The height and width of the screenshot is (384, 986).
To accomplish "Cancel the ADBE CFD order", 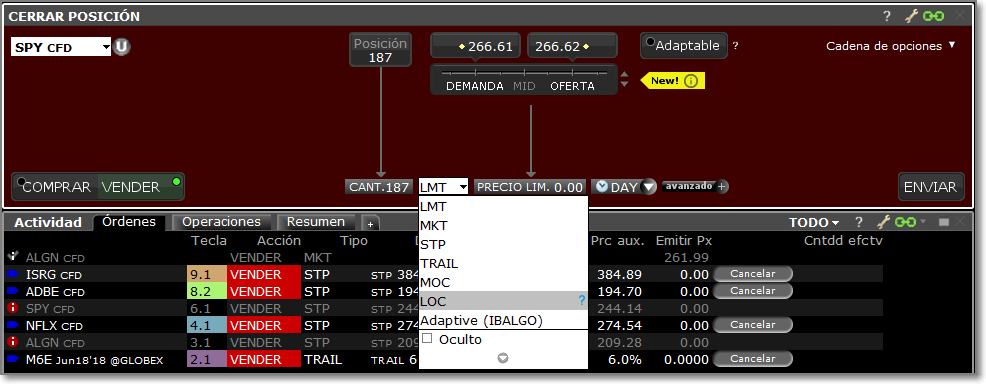I will click(753, 291).
